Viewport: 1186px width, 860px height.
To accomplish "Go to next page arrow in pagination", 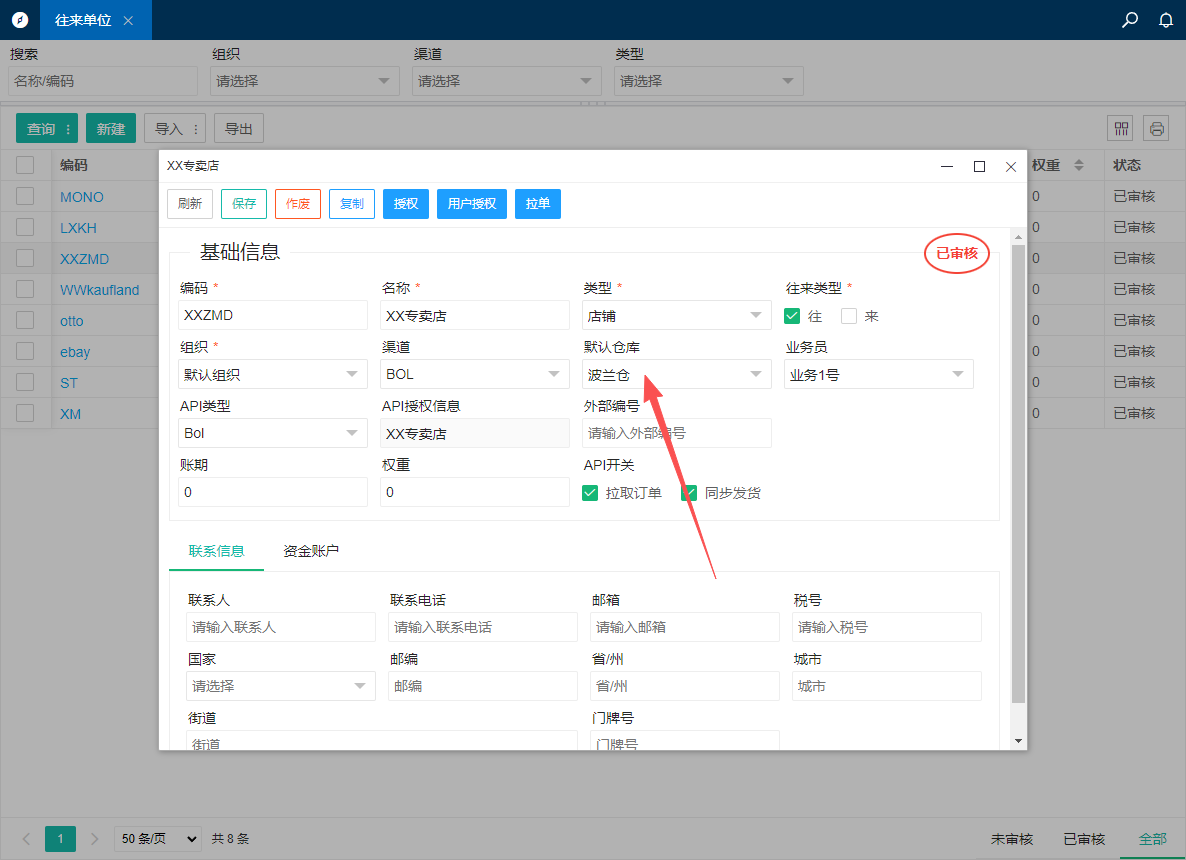I will [x=95, y=839].
